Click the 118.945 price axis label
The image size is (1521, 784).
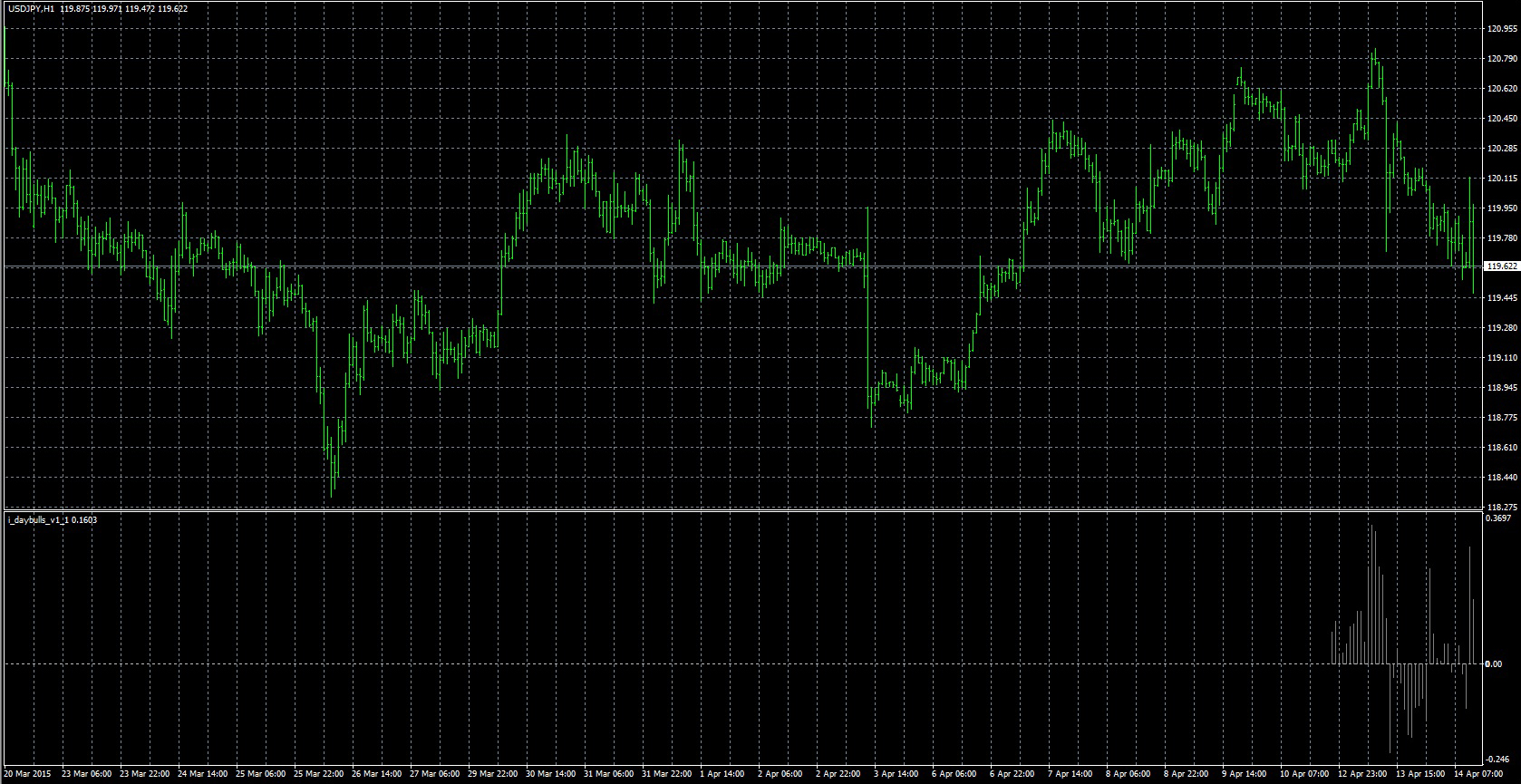point(1503,388)
